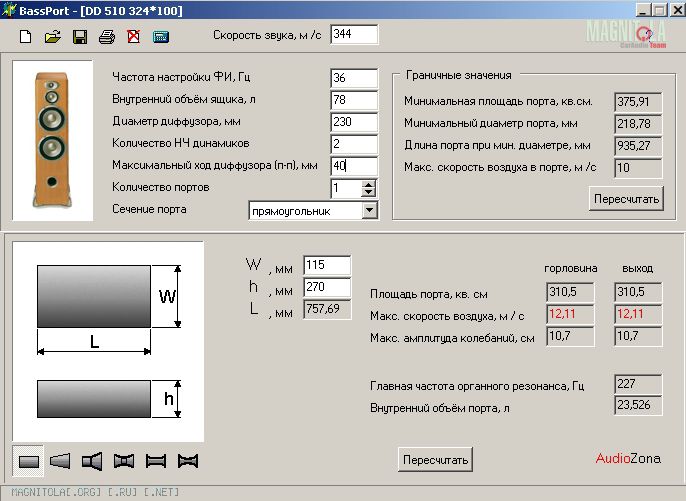Click the floorstanding speaker picture
Image resolution: width=686 pixels, height=501 pixels.
pos(52,140)
